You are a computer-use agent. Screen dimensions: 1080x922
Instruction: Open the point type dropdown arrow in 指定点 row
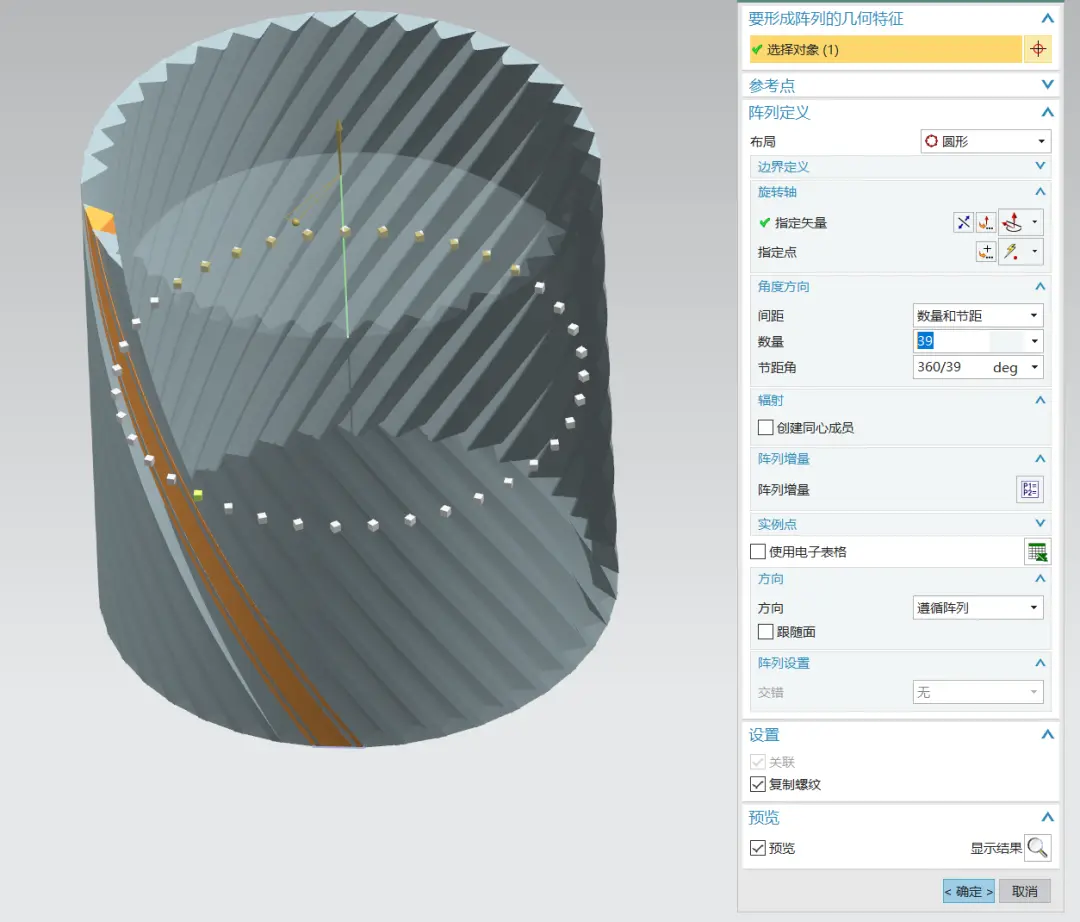[x=1035, y=252]
